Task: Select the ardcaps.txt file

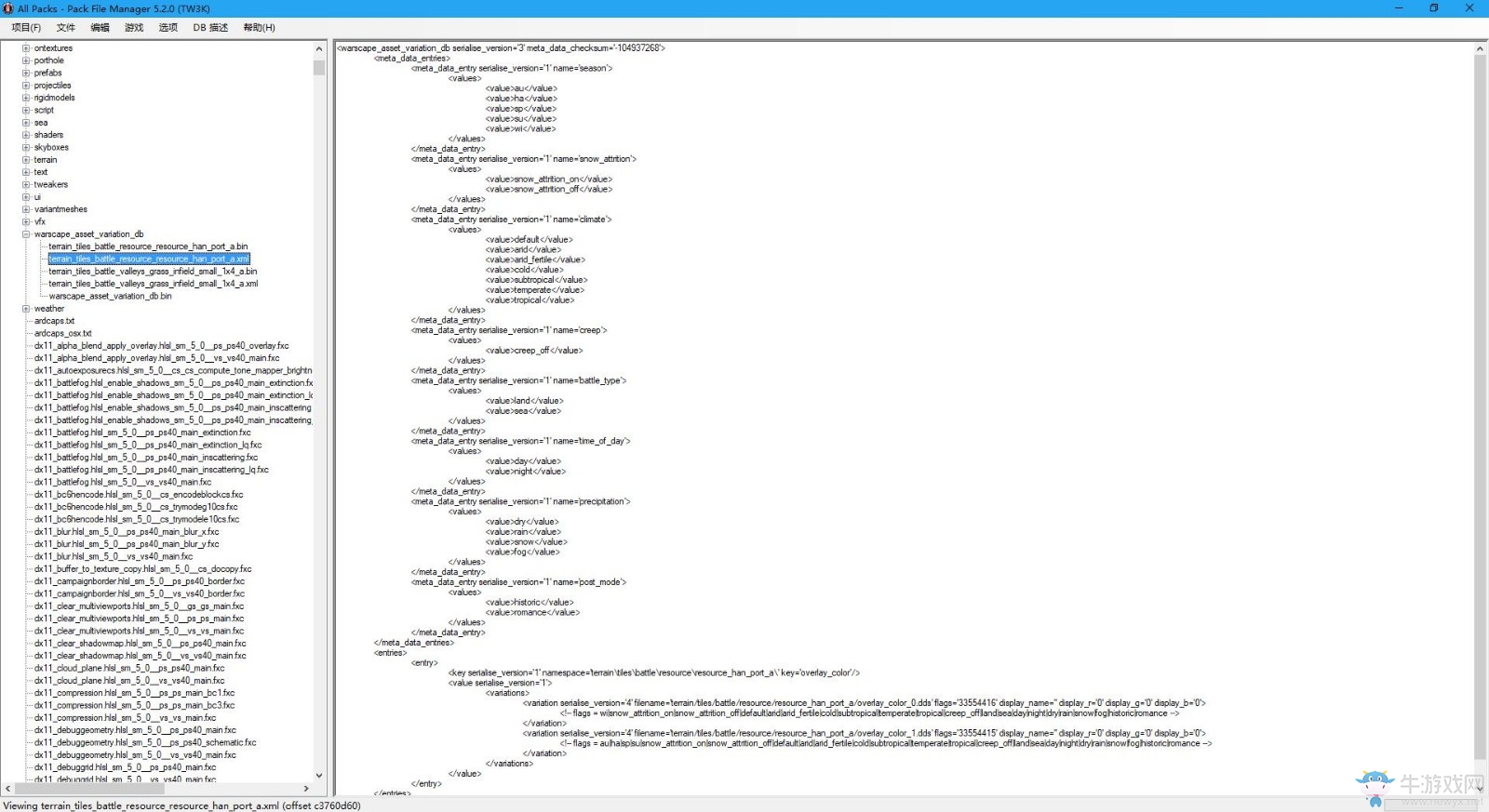Action: point(54,321)
